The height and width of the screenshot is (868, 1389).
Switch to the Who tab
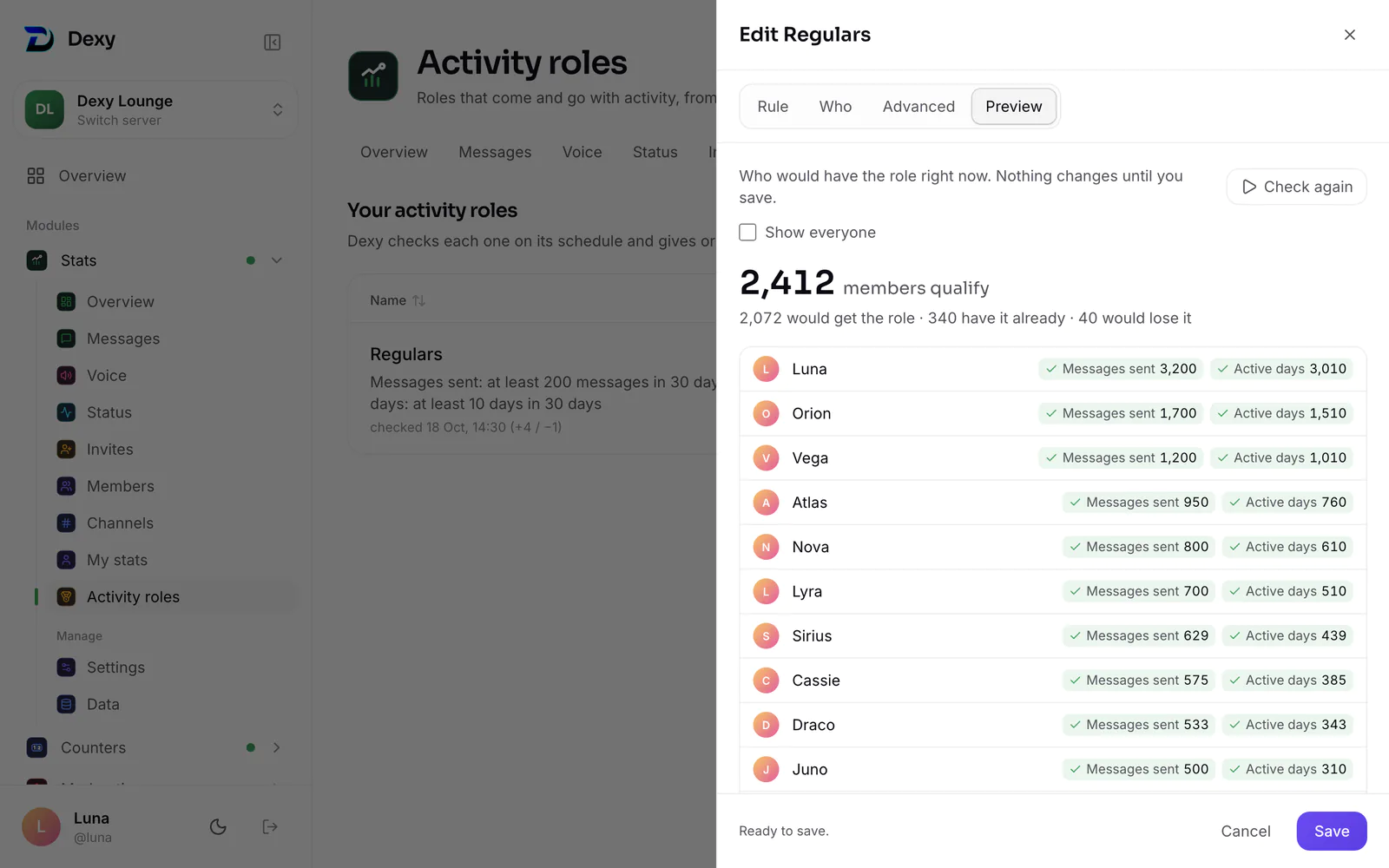835,106
